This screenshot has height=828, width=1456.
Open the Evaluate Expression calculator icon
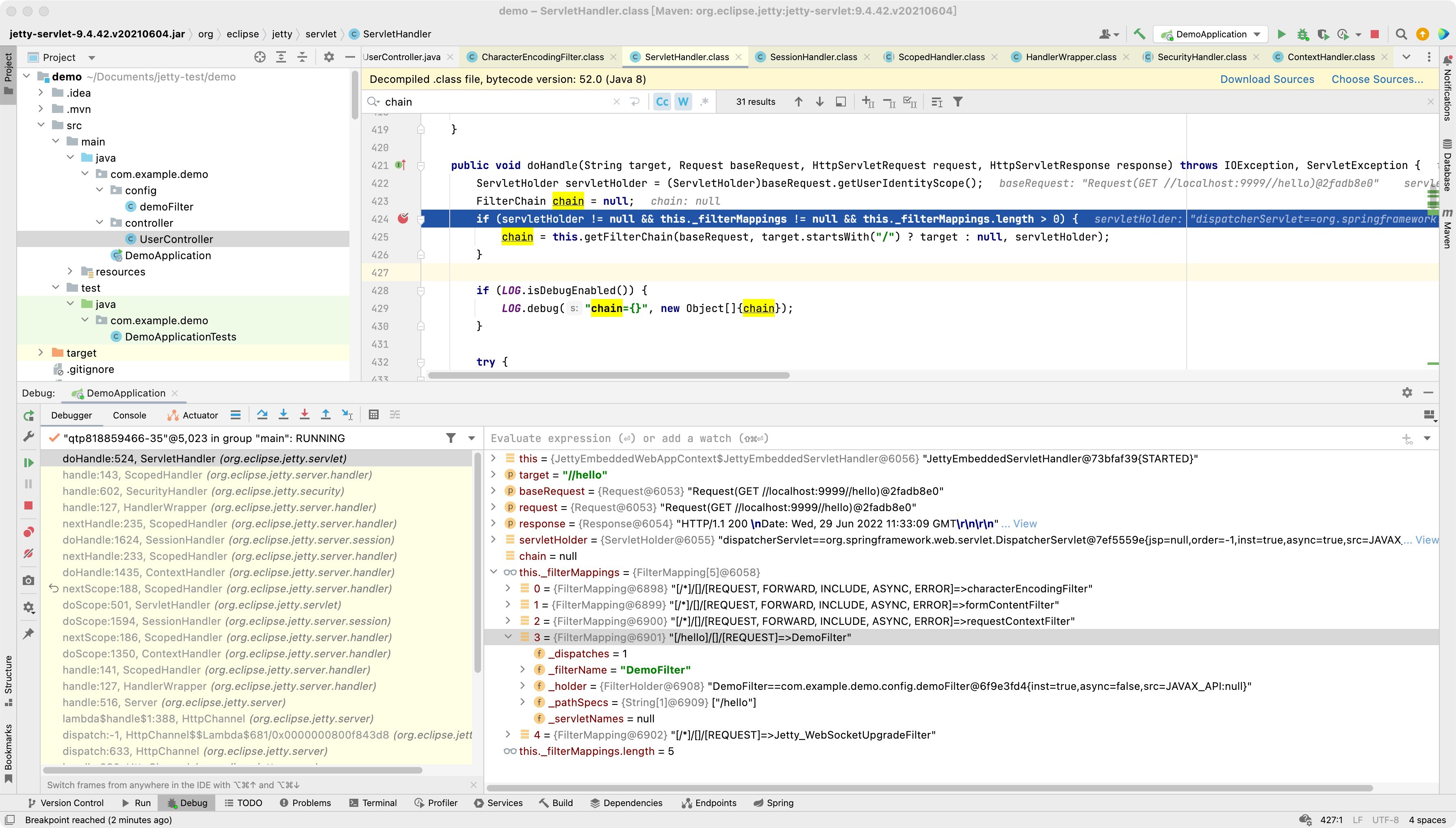[373, 414]
